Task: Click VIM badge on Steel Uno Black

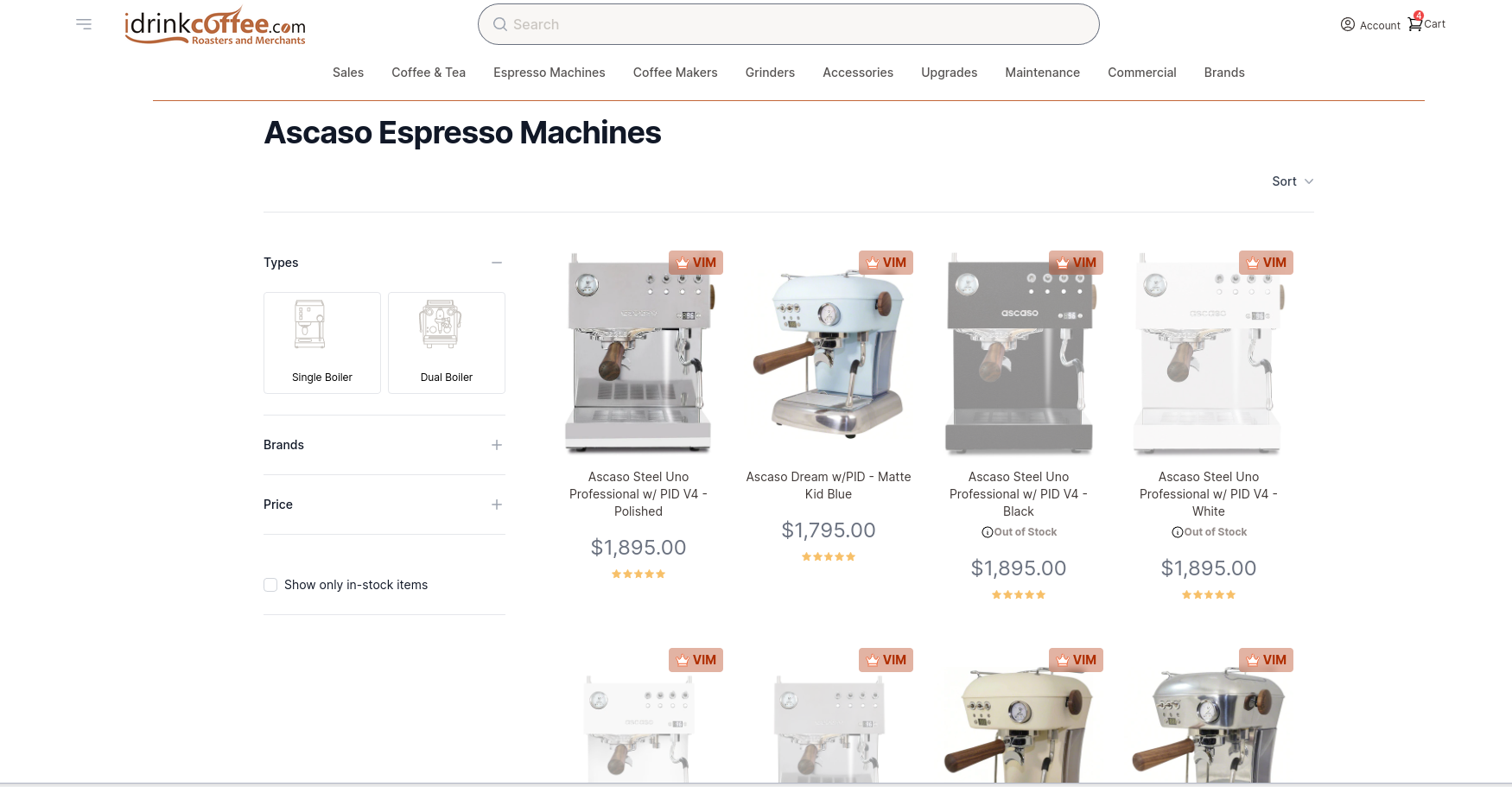Action: (x=1076, y=263)
